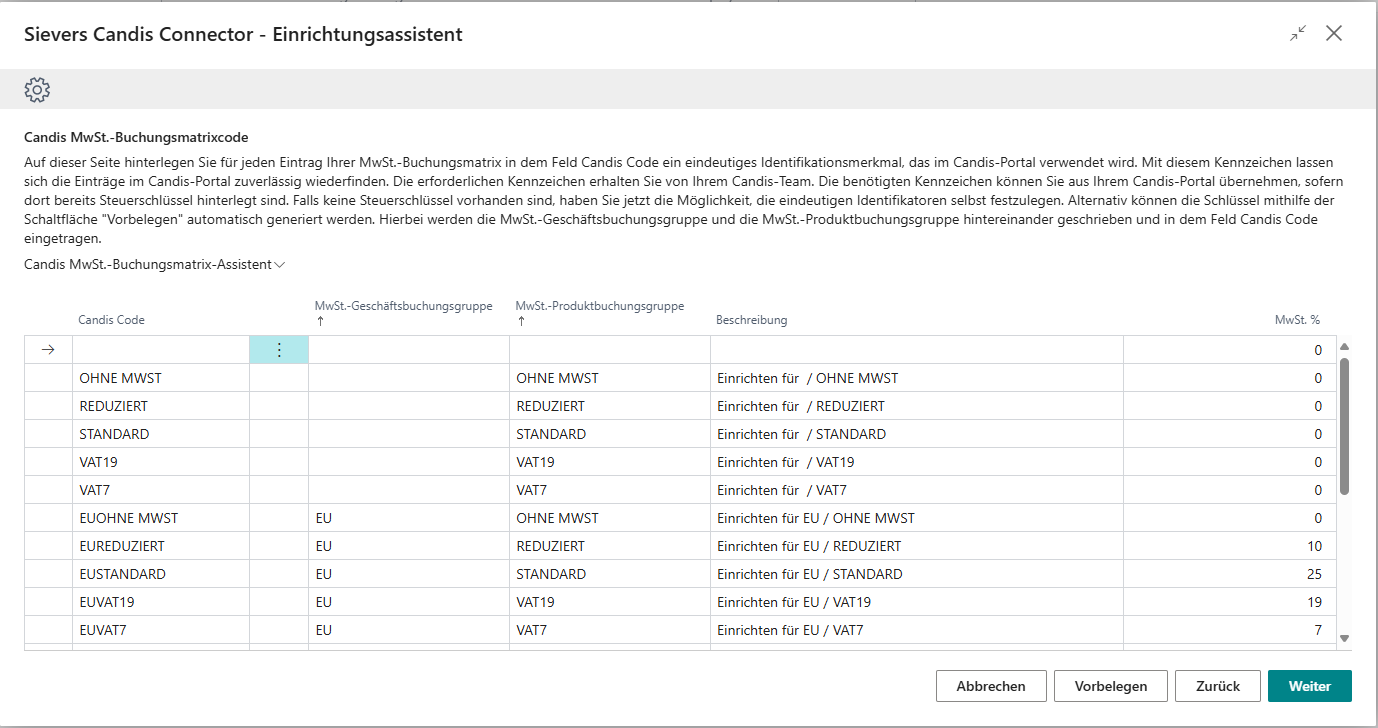
Task: Select the EUSTANDARD Candis Code cell
Action: (x=160, y=574)
